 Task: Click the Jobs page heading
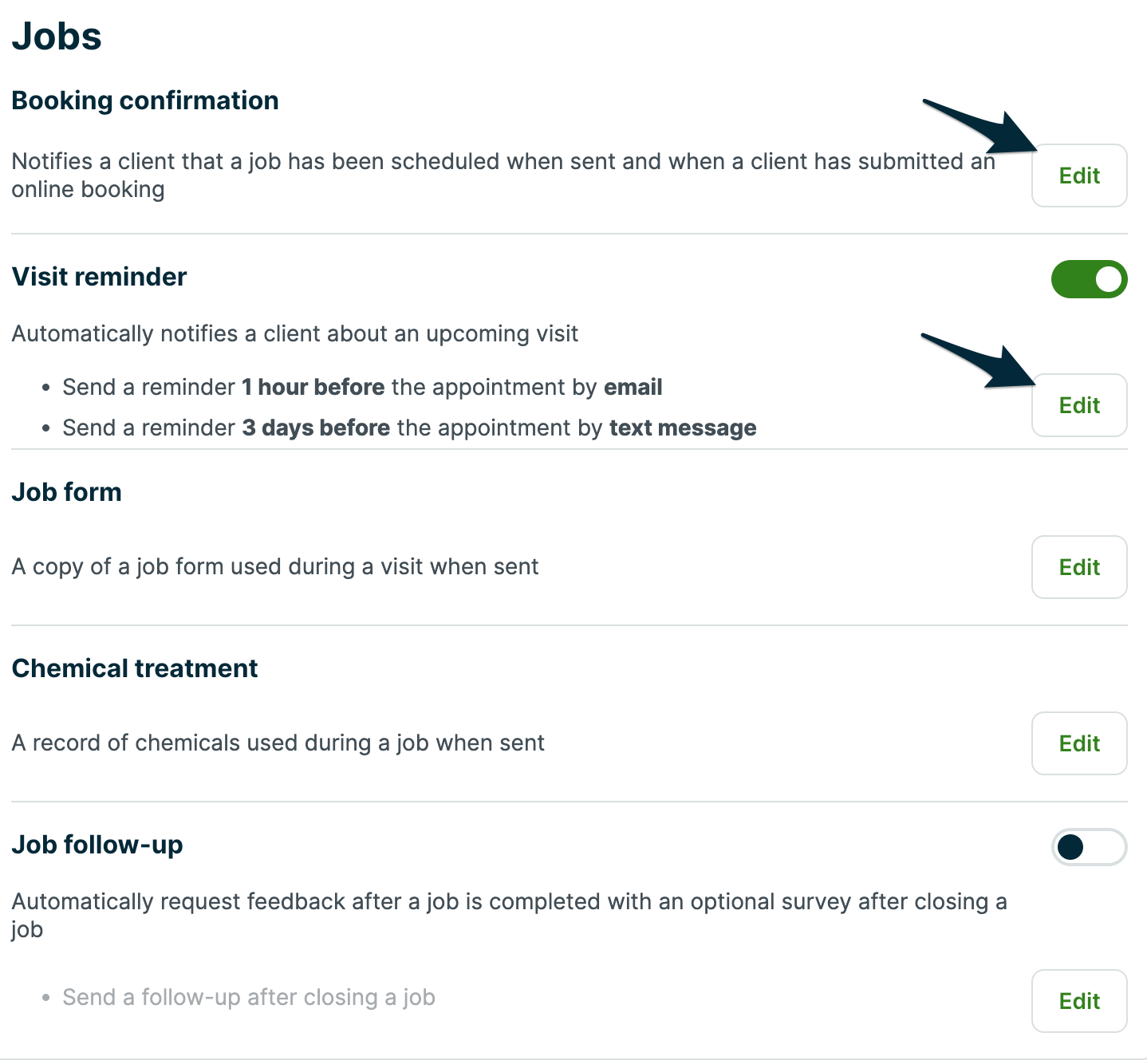57,37
